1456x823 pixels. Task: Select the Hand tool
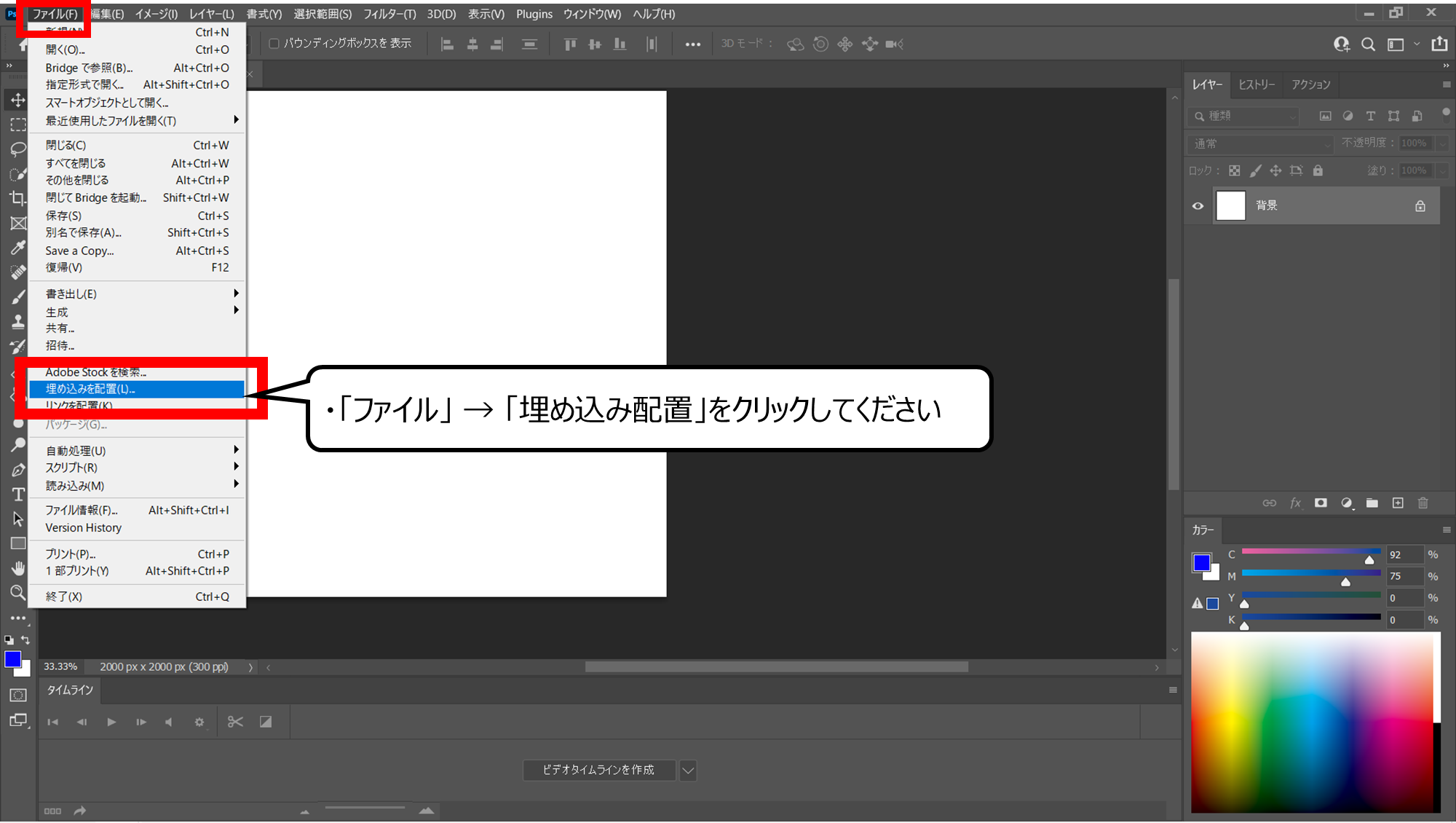[18, 568]
